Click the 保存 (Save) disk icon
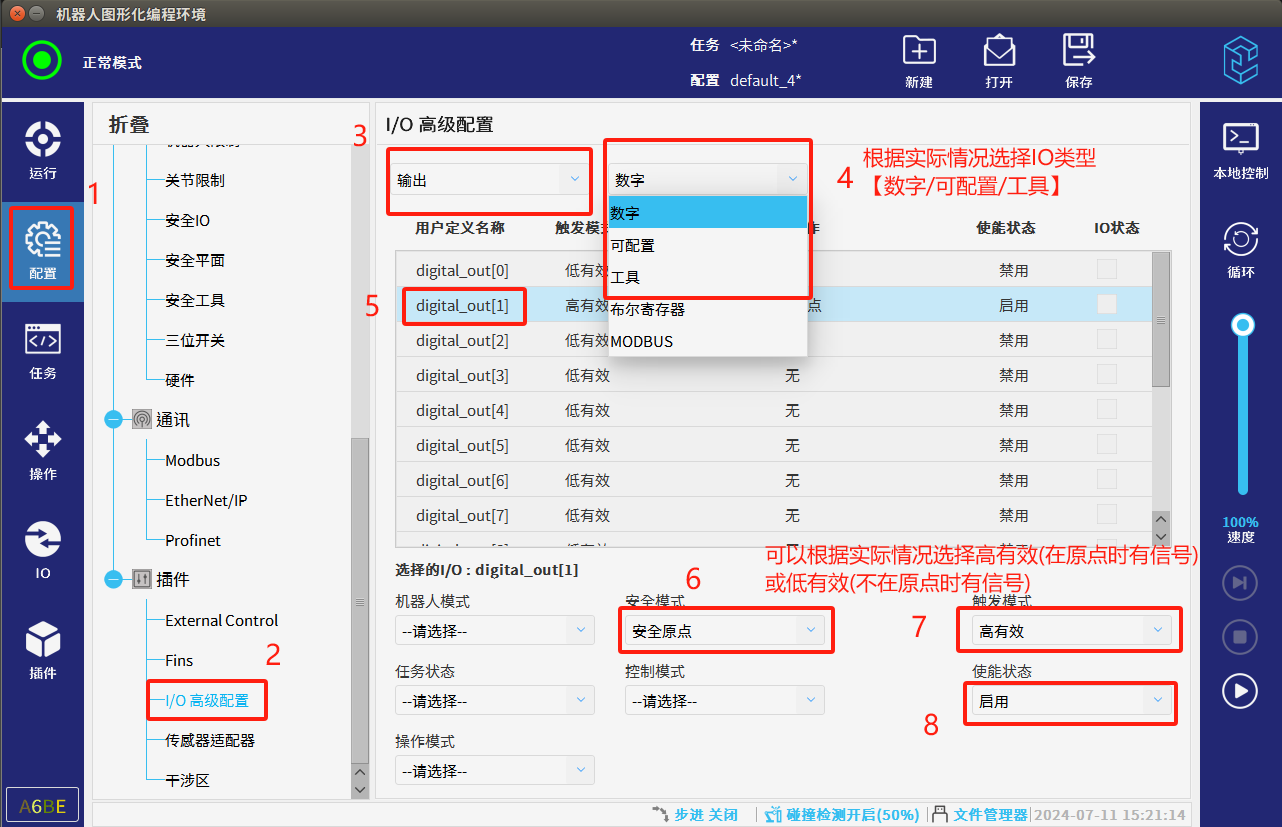This screenshot has width=1282, height=827. coord(1079,60)
